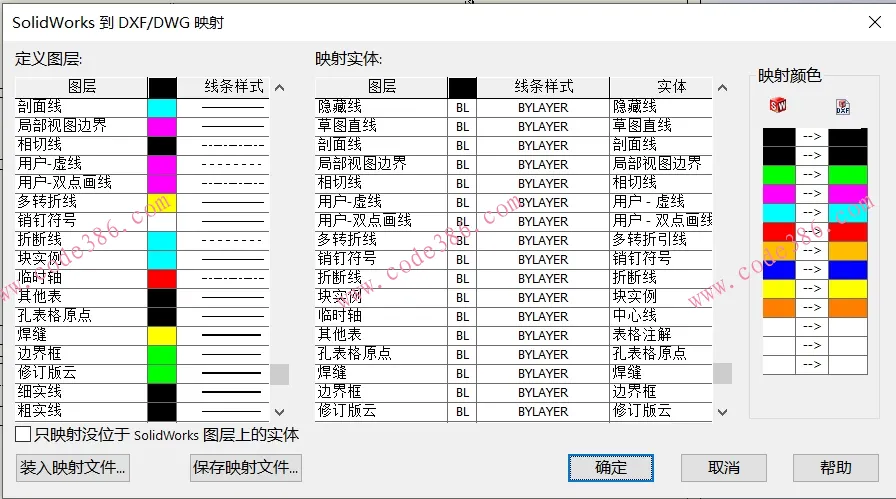Click 中心线 entity cell in 映射实体 table

[x=661, y=316]
